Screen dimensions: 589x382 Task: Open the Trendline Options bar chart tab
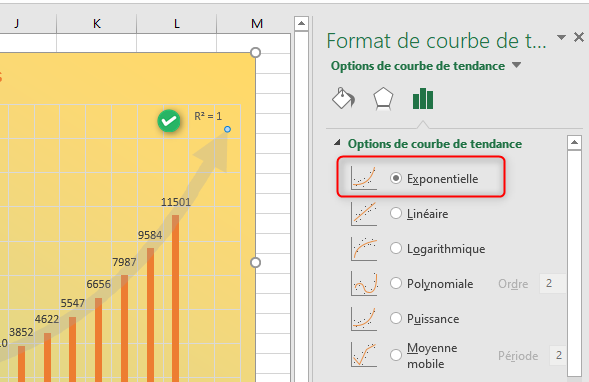coord(423,99)
